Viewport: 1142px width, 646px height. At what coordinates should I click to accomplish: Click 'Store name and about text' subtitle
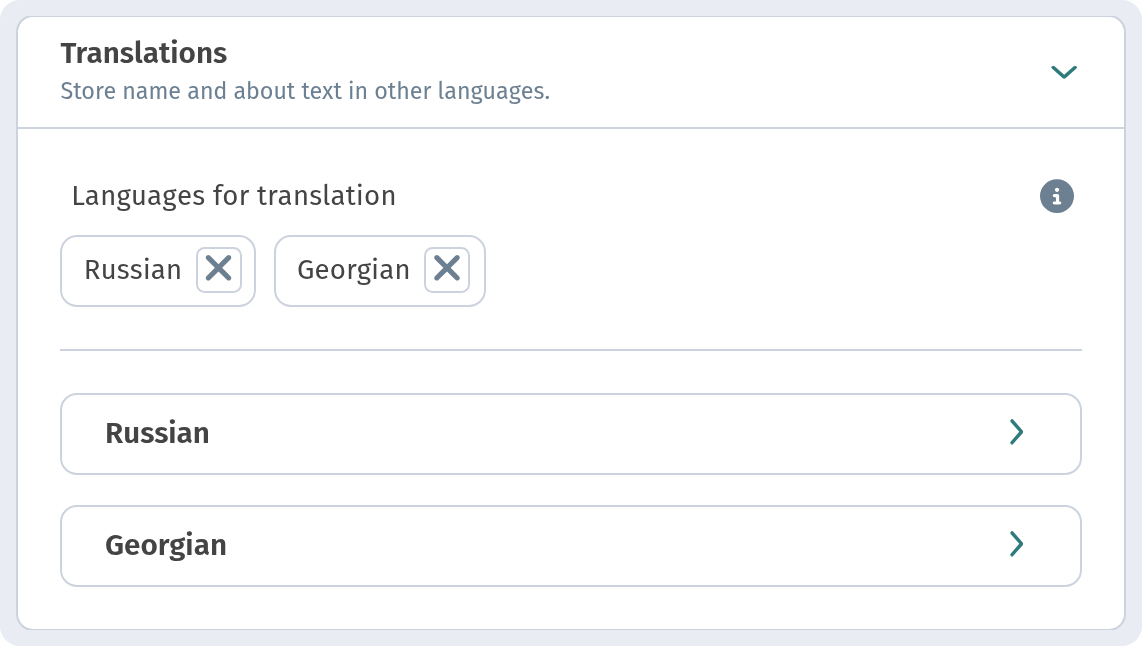(304, 91)
